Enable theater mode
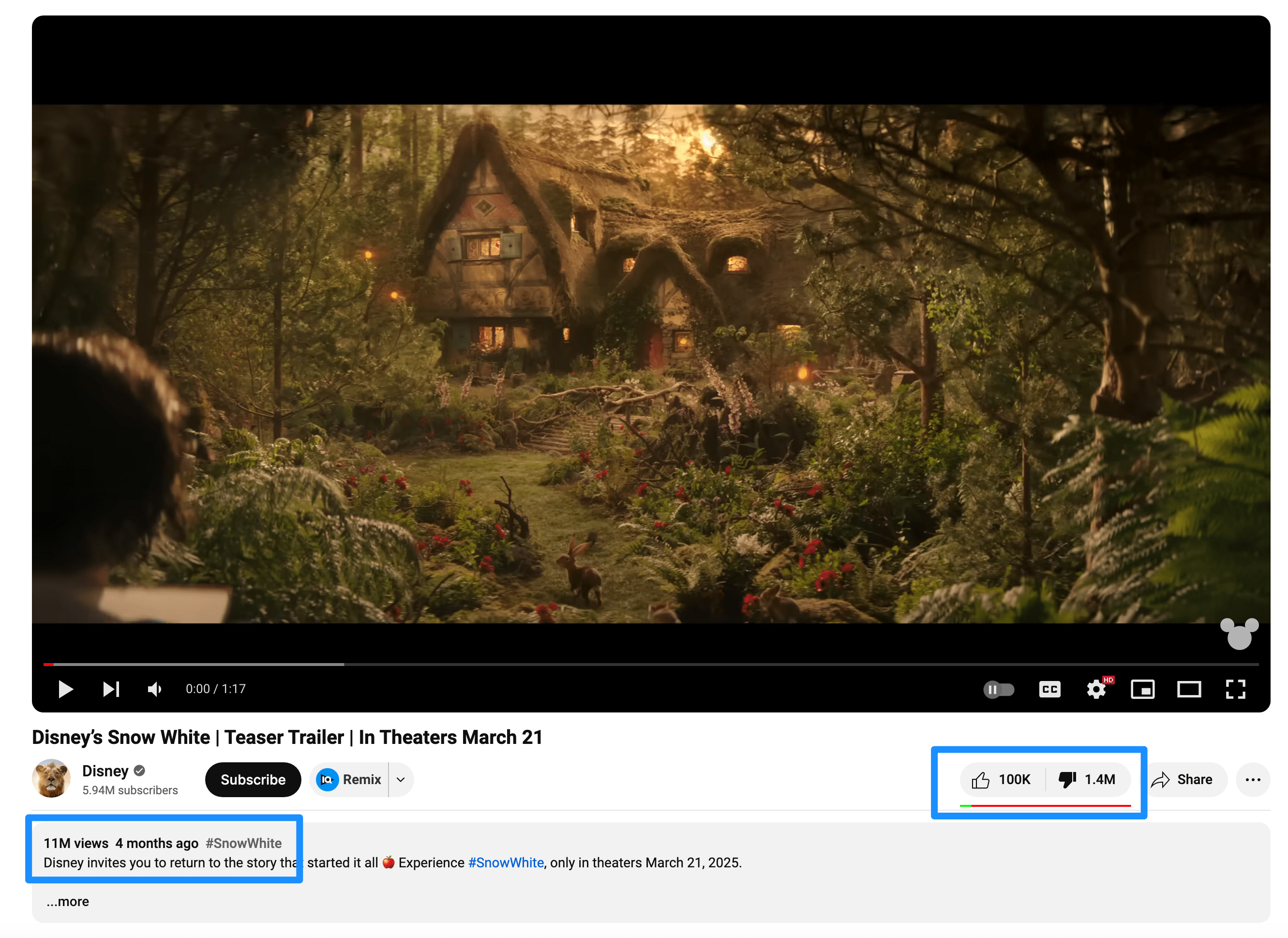The width and height of the screenshot is (1288, 938). point(1189,689)
